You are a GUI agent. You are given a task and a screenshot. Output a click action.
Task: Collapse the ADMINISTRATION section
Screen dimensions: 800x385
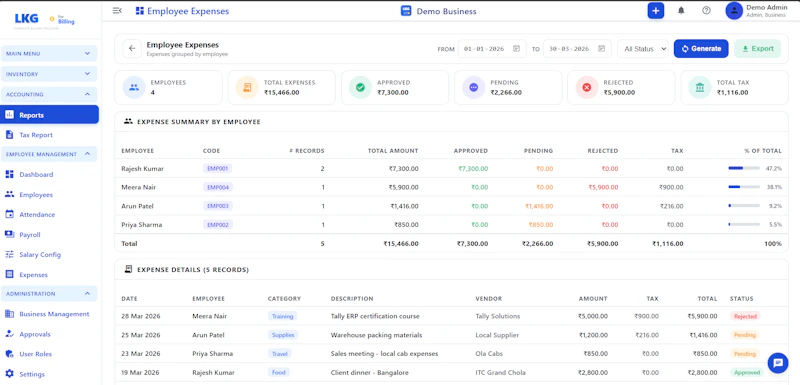[49, 294]
